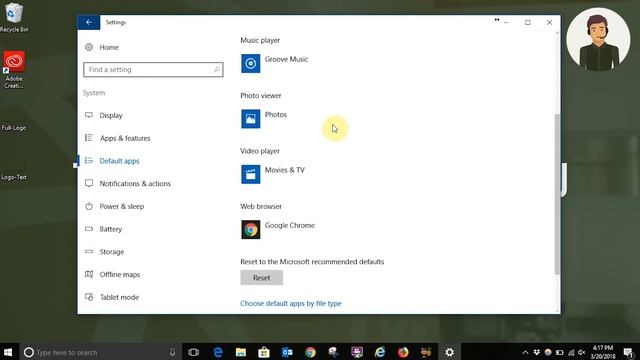The image size is (640, 360).
Task: Open Power & sleep page
Action: pos(122,207)
